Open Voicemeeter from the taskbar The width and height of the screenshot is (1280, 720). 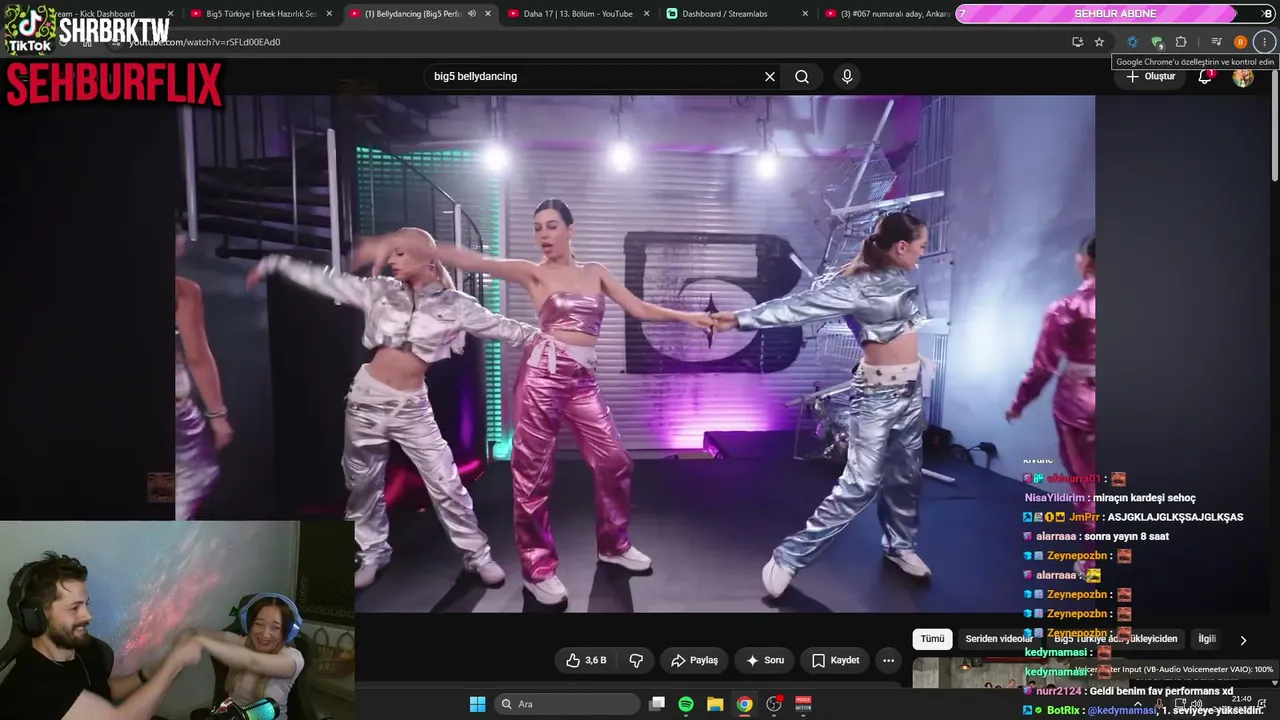803,704
